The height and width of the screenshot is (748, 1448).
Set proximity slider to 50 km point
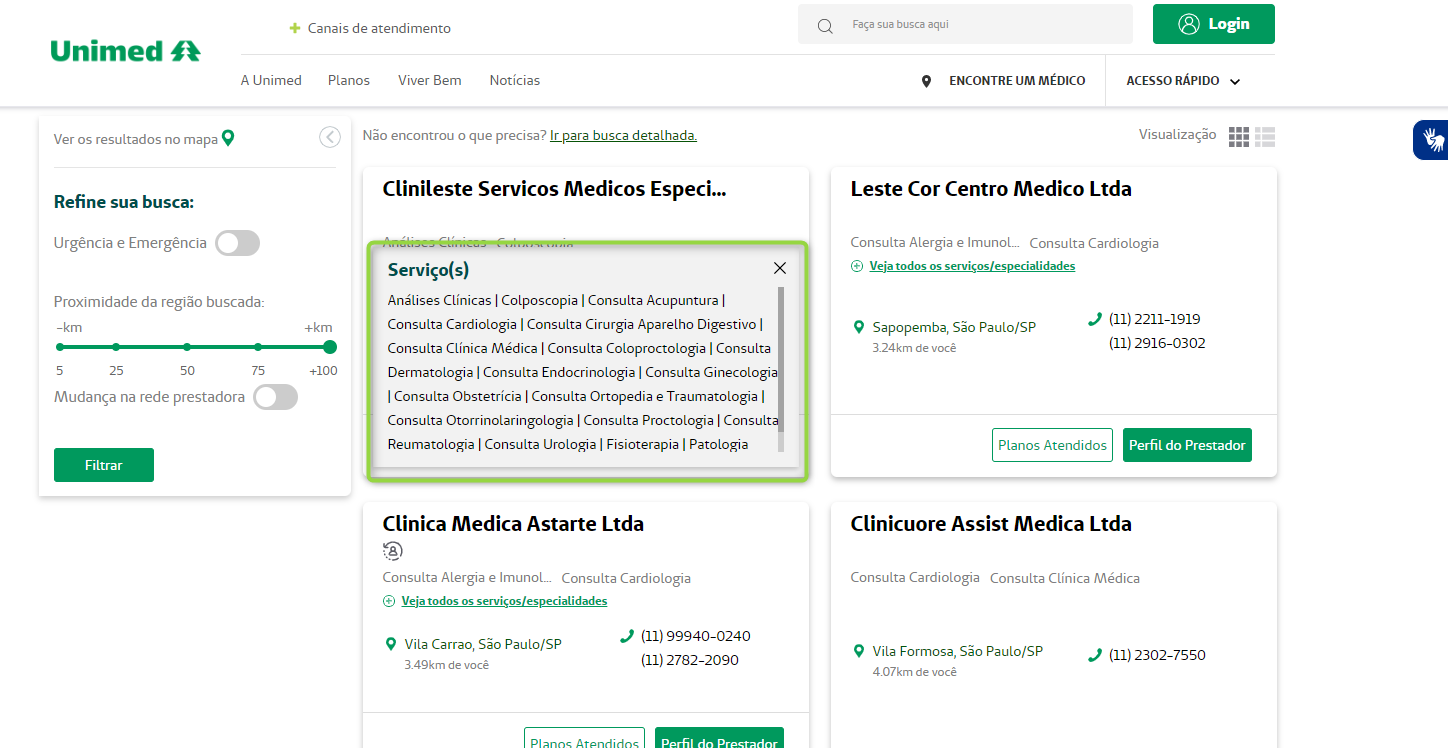click(187, 347)
